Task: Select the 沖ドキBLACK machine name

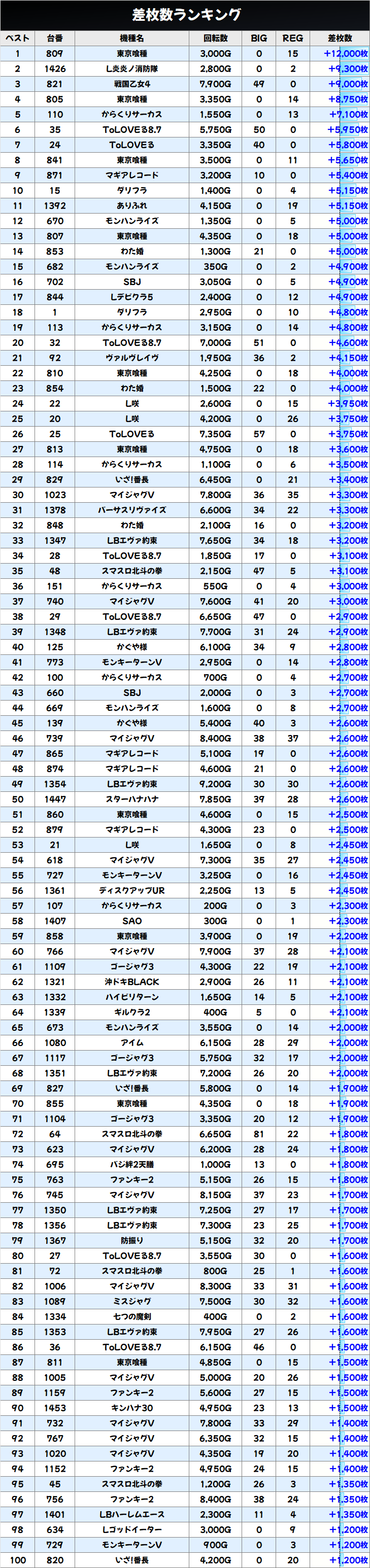Action: tap(132, 982)
